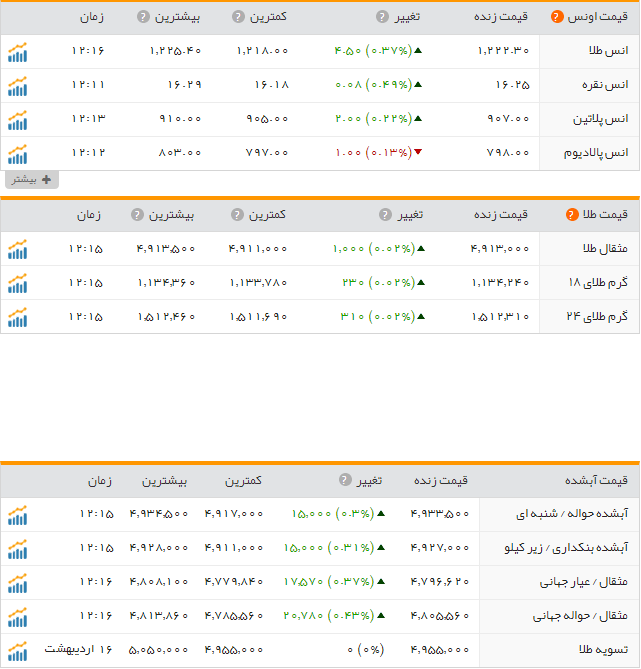Open the مثقال طلا link

pos(606,248)
